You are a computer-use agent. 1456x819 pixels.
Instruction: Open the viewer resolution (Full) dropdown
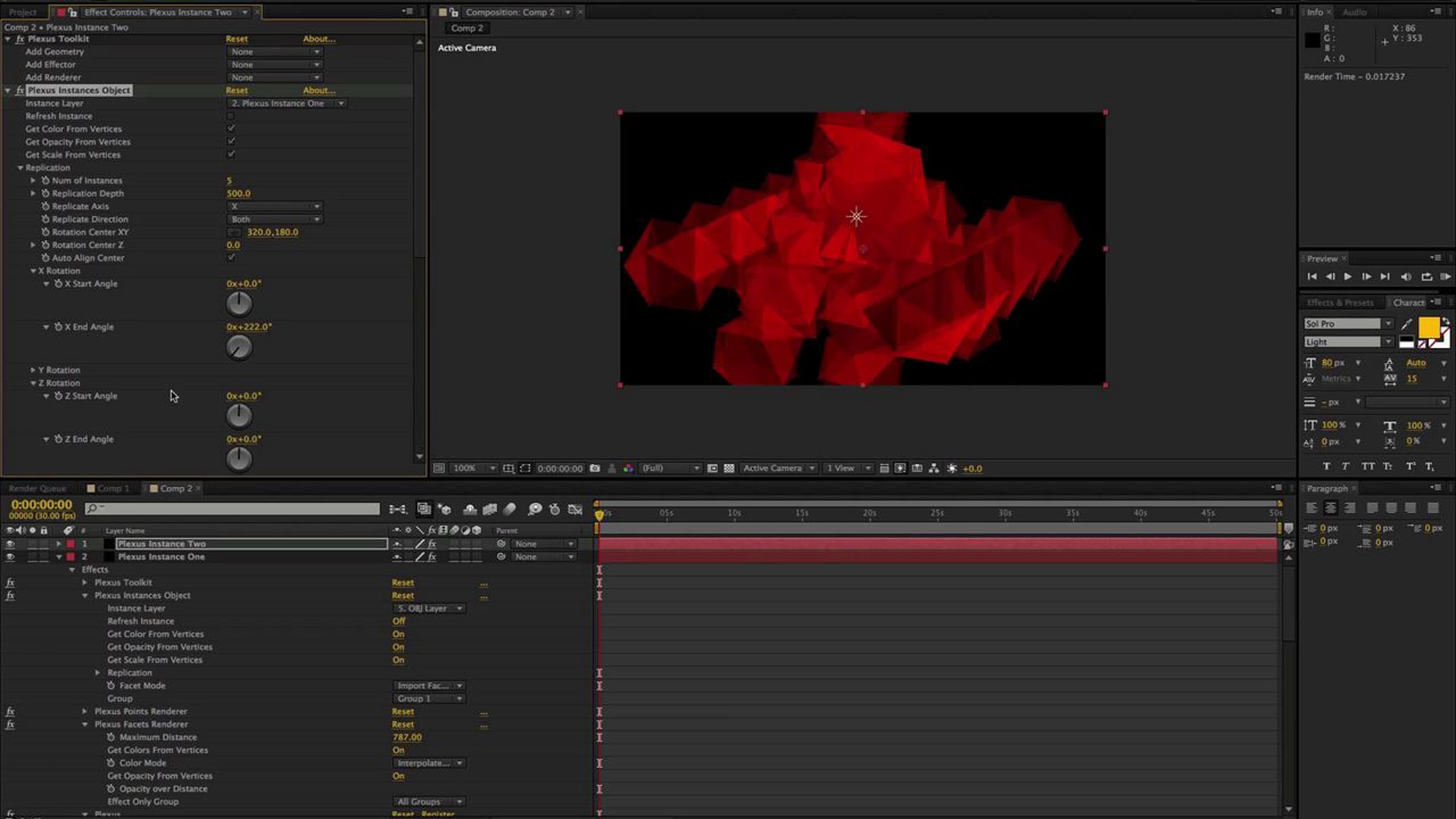point(670,468)
